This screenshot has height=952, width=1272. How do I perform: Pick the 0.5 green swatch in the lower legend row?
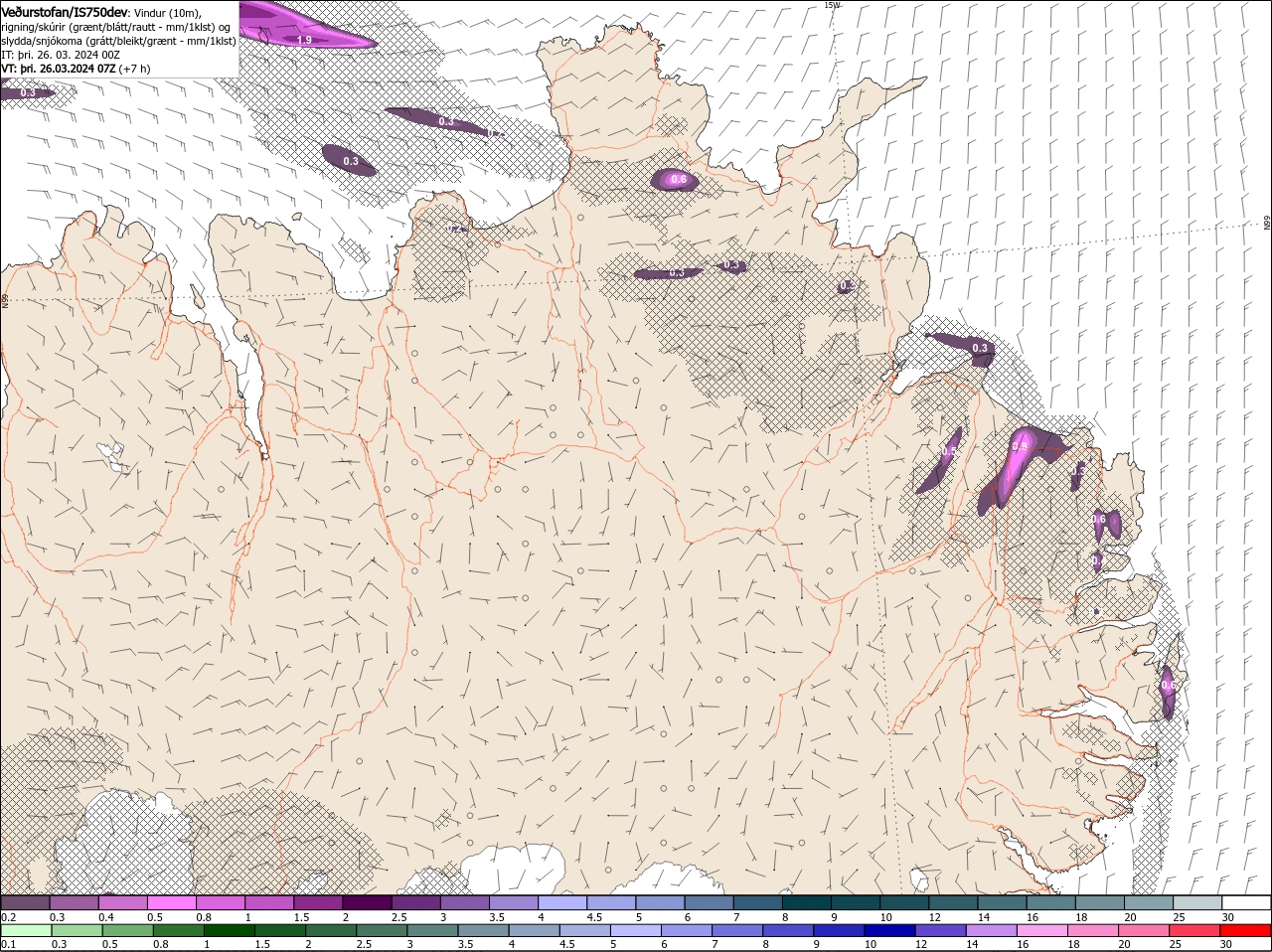127,930
